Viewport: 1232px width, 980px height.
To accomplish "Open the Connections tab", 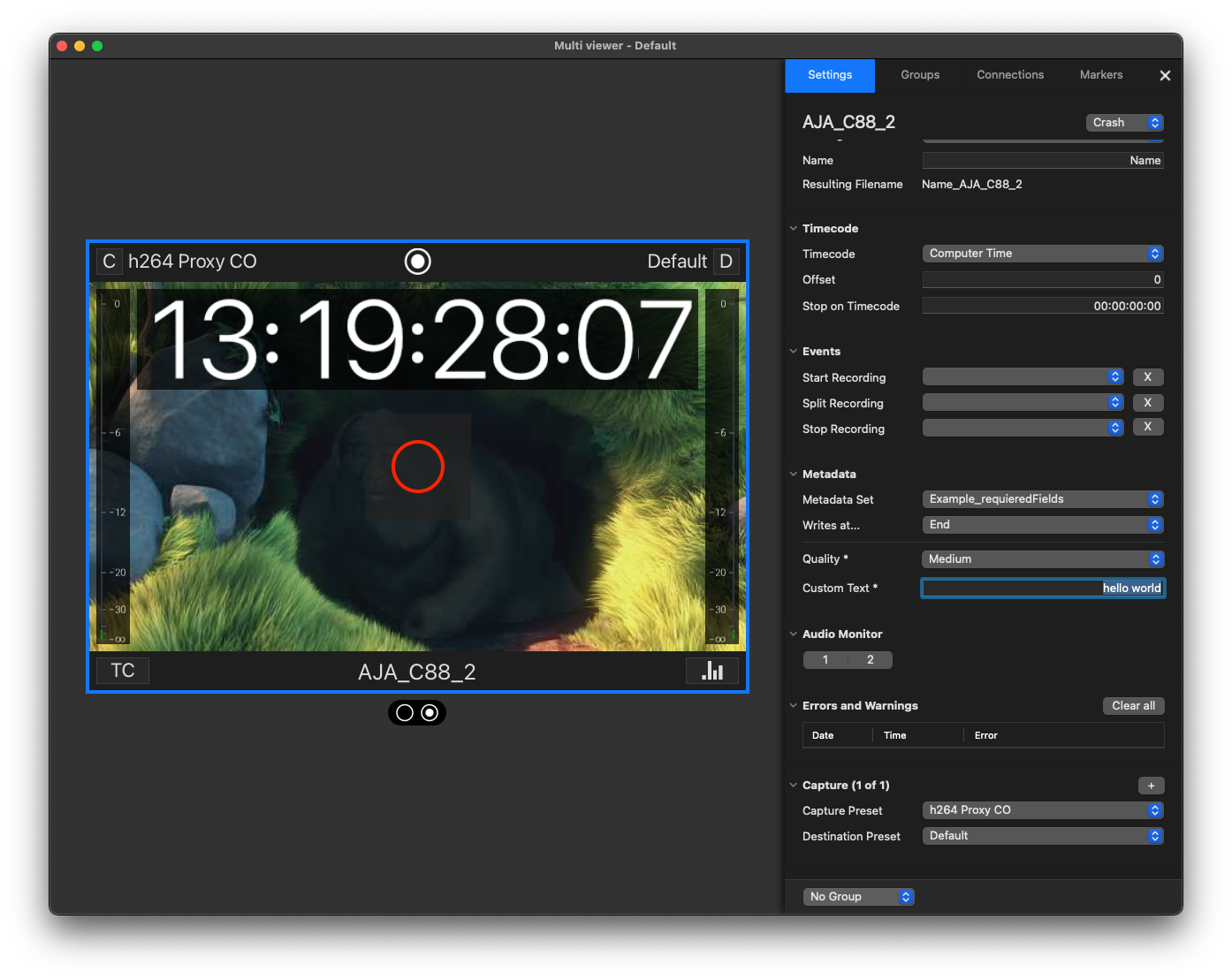I will 1010,75.
